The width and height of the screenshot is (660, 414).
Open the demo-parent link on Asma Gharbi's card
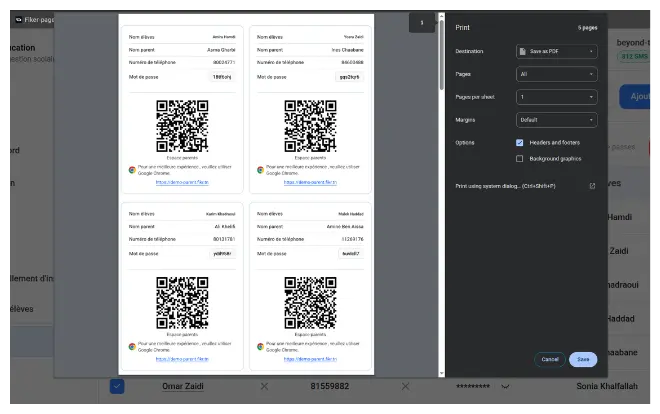click(182, 182)
